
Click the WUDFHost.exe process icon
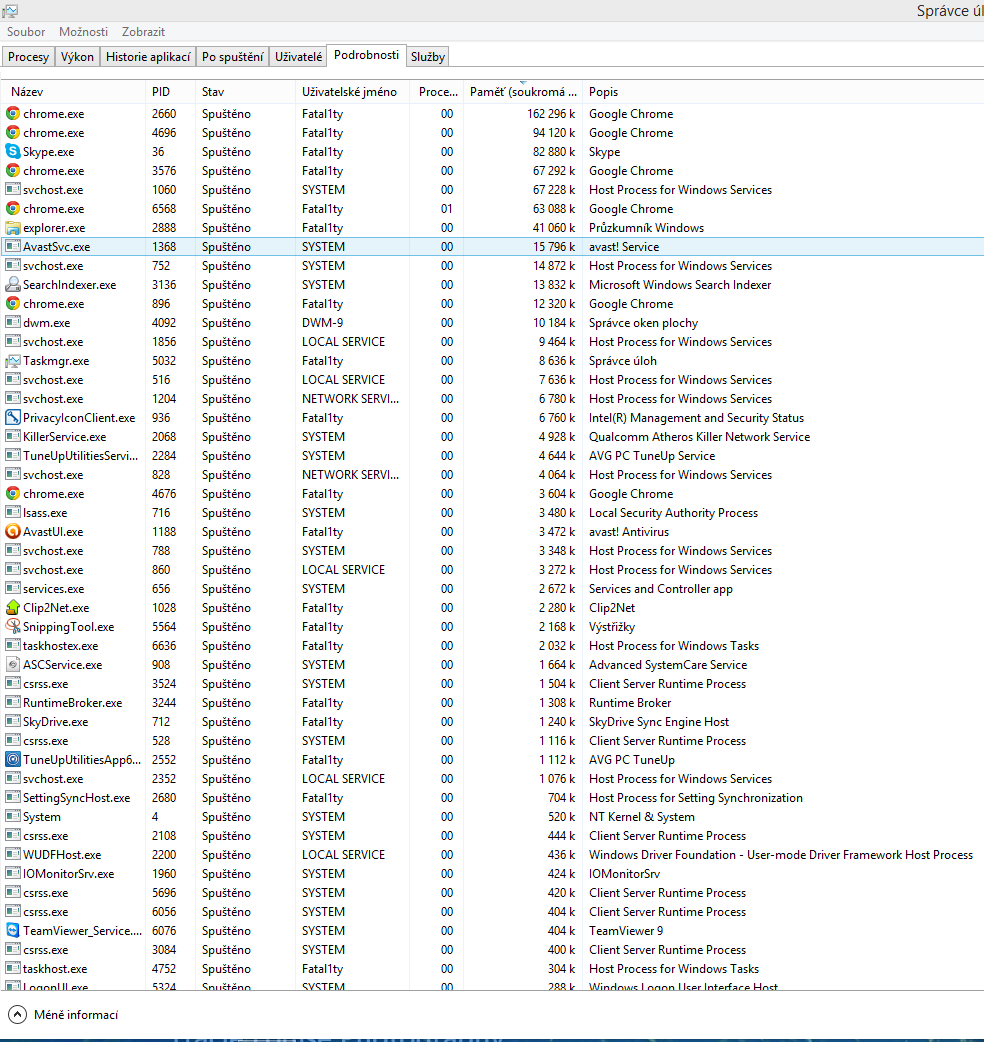[13, 855]
